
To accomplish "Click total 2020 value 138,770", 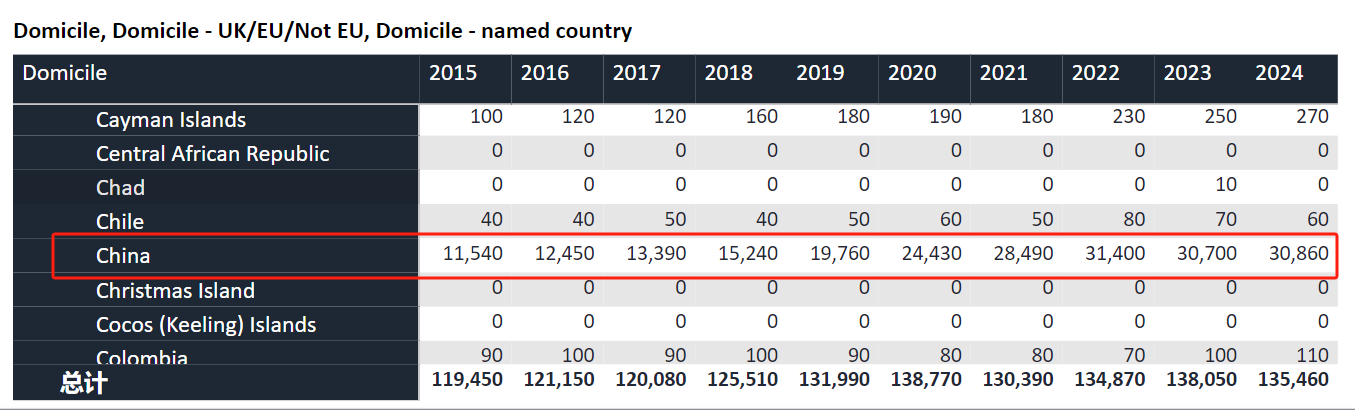I will [926, 380].
